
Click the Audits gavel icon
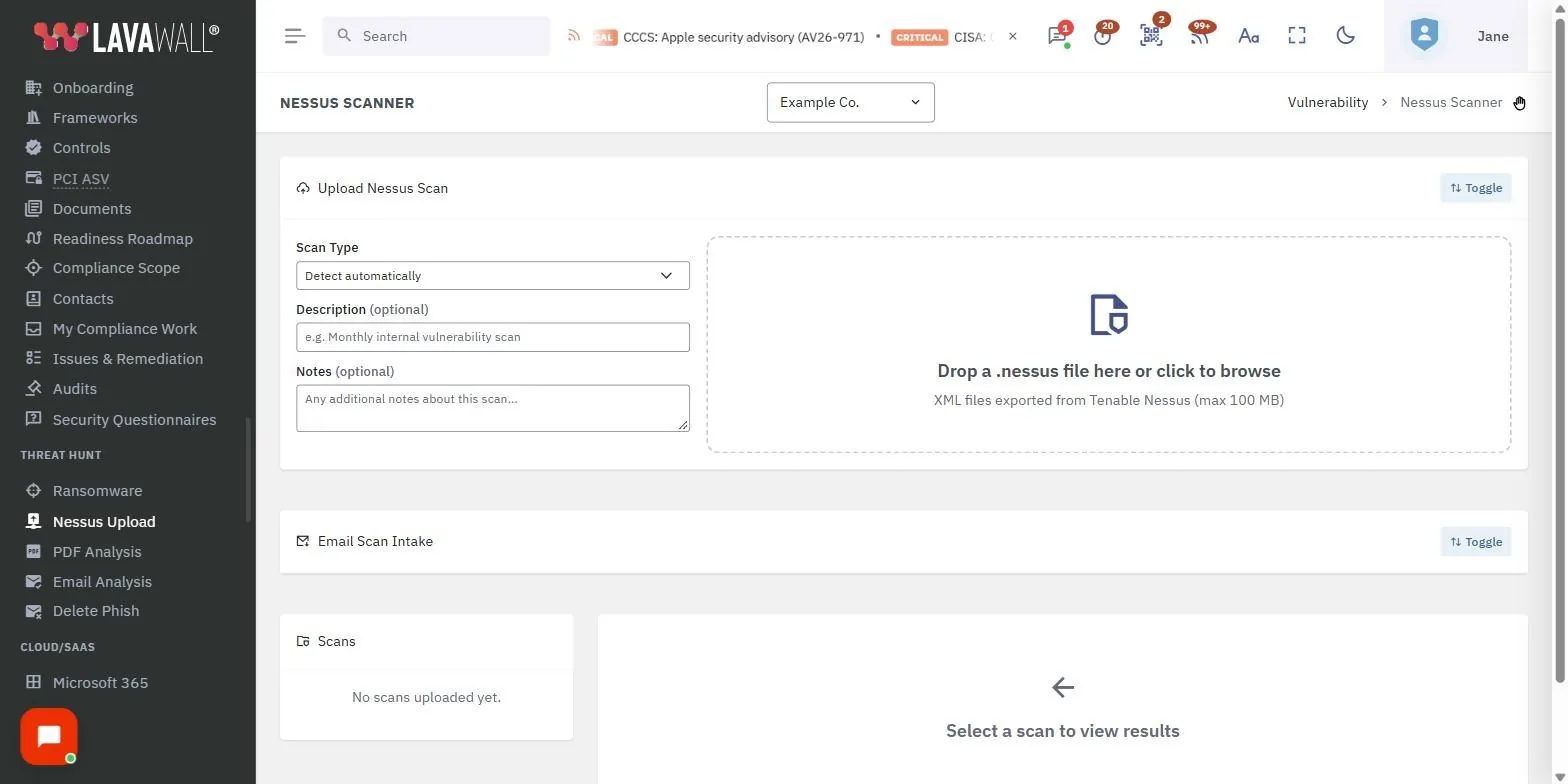33,389
